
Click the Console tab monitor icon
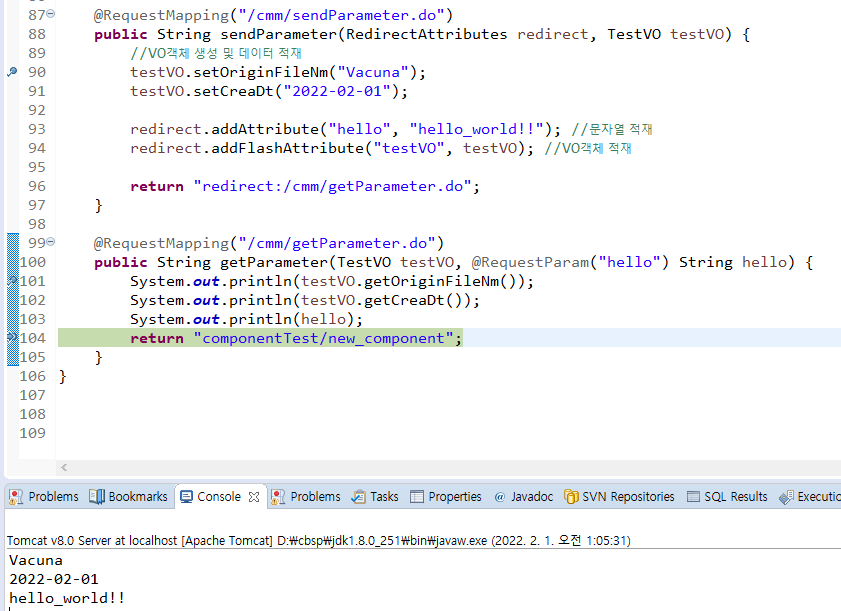click(186, 497)
